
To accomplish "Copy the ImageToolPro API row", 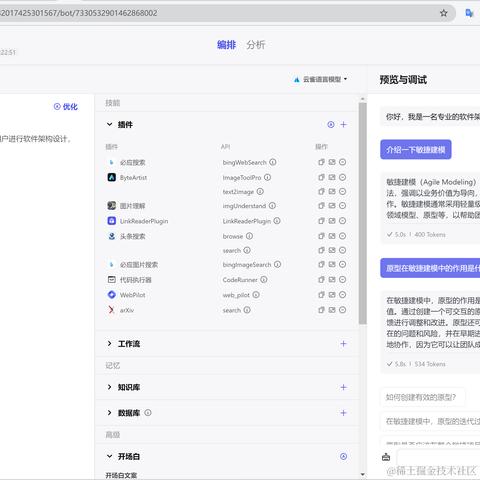I will [321, 177].
